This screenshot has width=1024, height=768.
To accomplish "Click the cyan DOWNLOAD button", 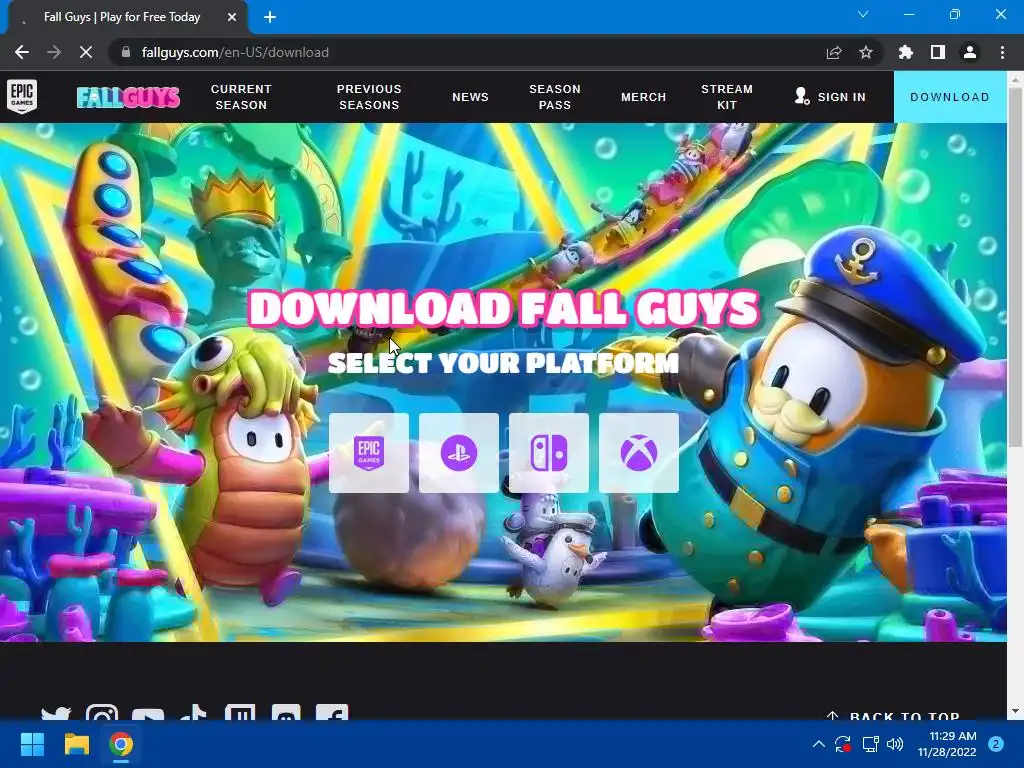I will [x=950, y=97].
